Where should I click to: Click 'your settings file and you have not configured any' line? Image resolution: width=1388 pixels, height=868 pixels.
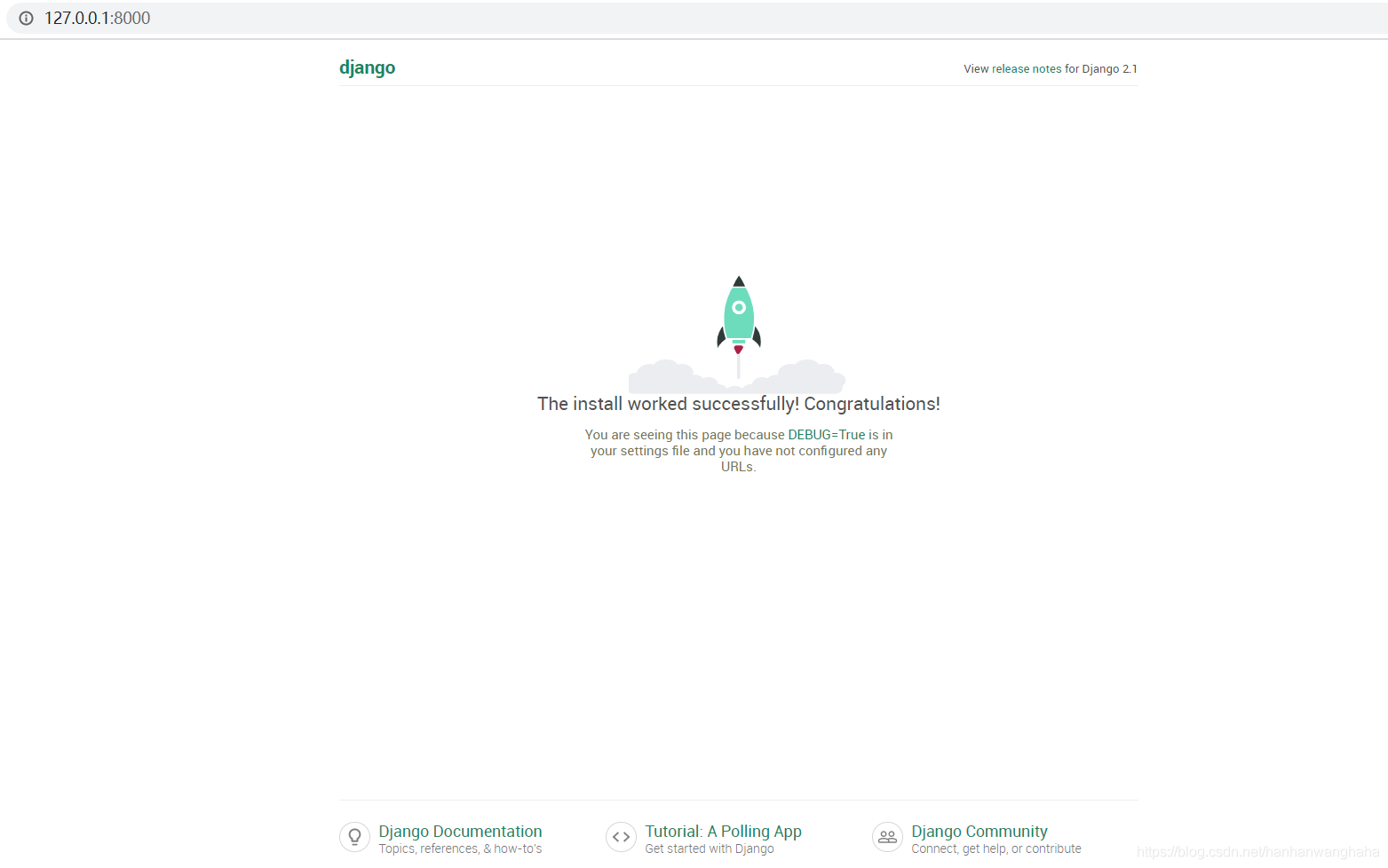[x=739, y=451]
